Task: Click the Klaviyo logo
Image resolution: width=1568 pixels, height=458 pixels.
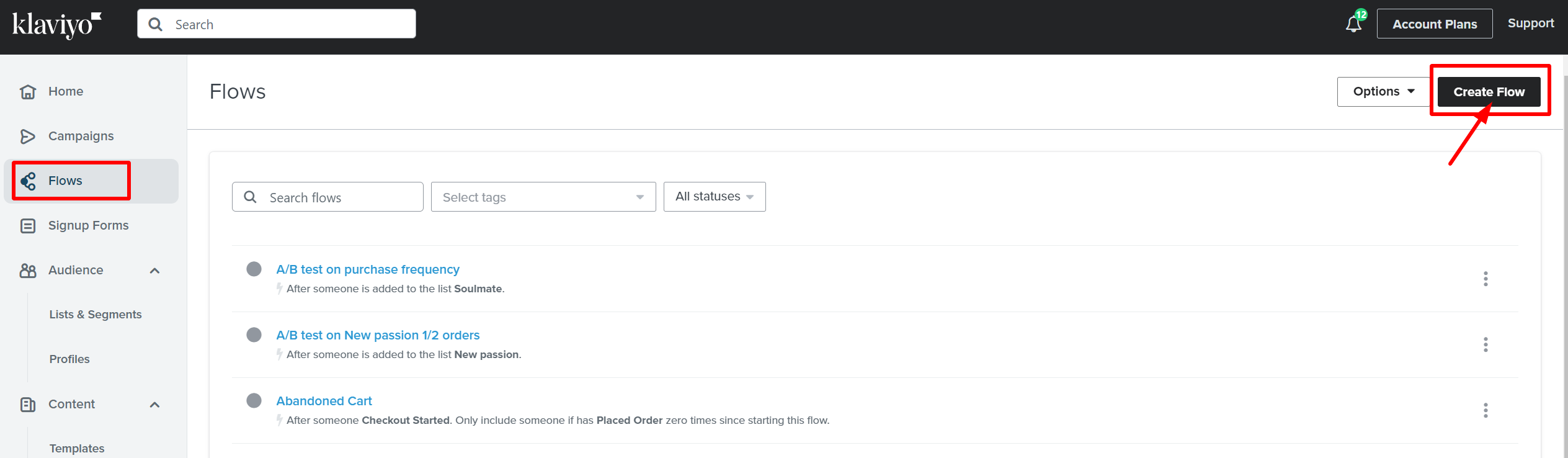Action: click(x=56, y=25)
